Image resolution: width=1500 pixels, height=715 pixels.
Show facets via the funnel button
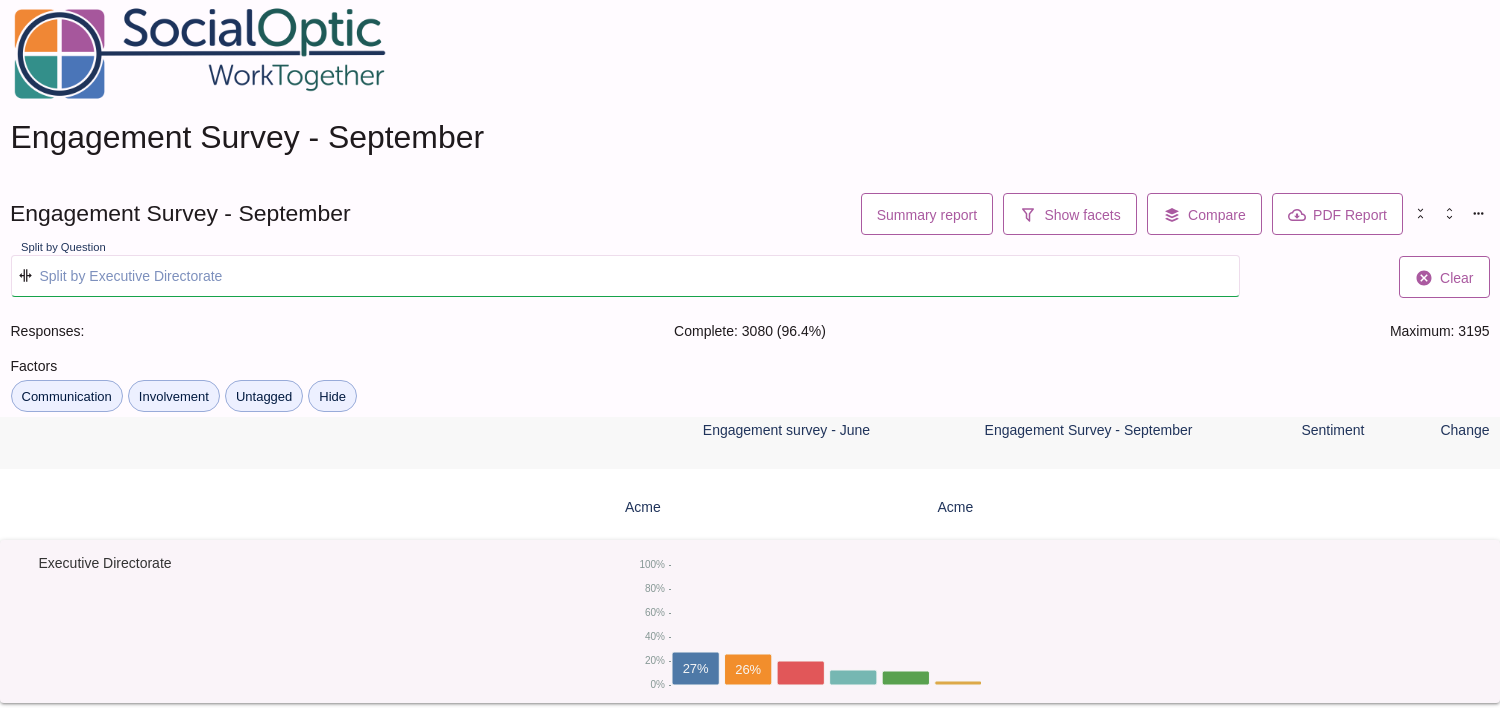(x=1070, y=214)
